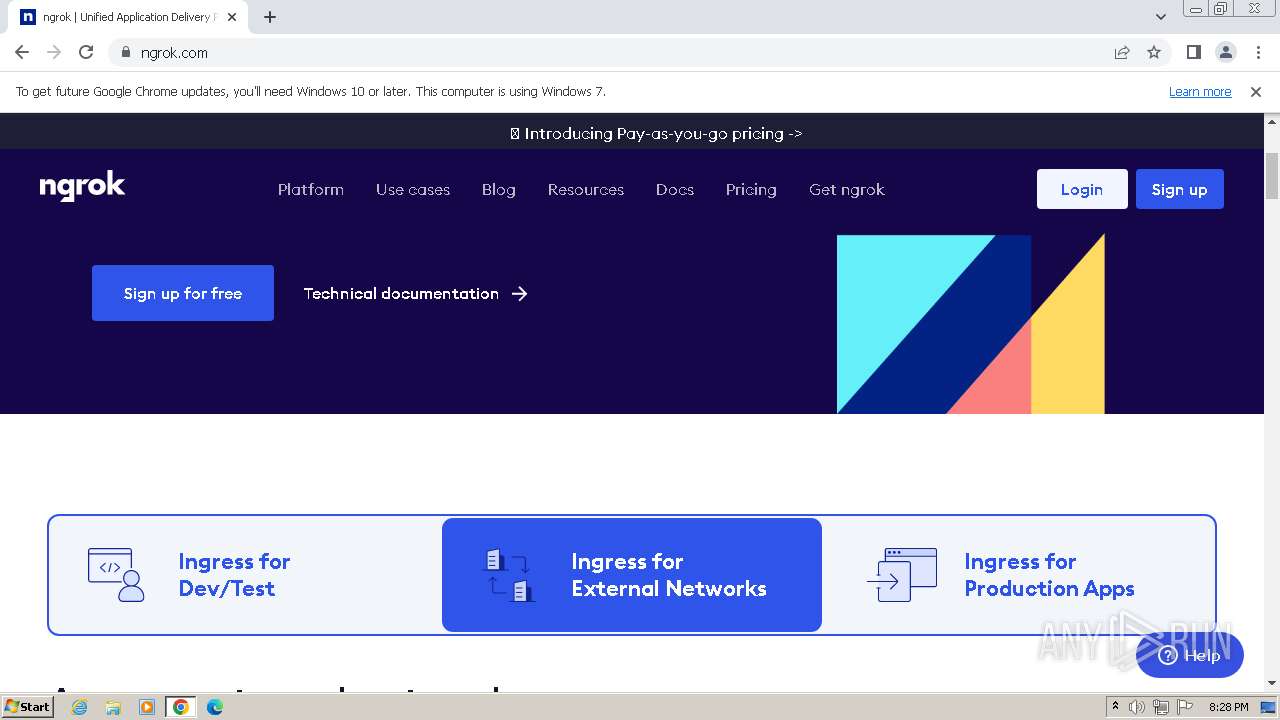
Task: Click the Sign up for free button
Action: [183, 293]
